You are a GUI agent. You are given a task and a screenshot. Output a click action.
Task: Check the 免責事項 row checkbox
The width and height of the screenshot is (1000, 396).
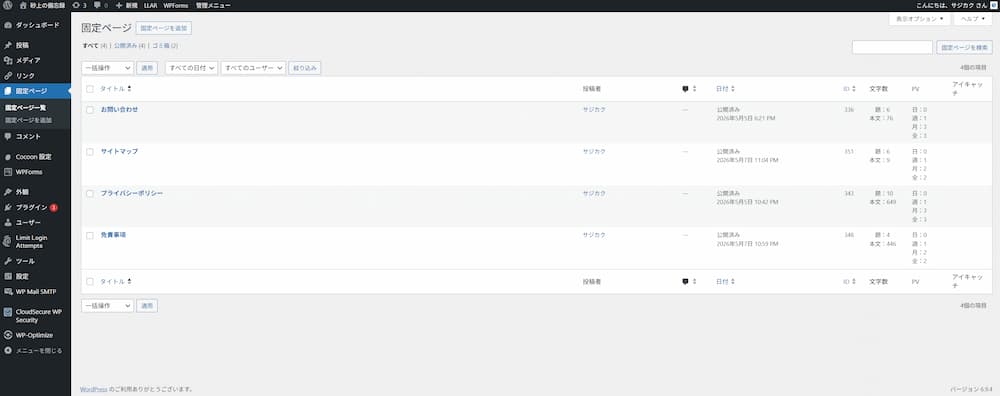(90, 235)
